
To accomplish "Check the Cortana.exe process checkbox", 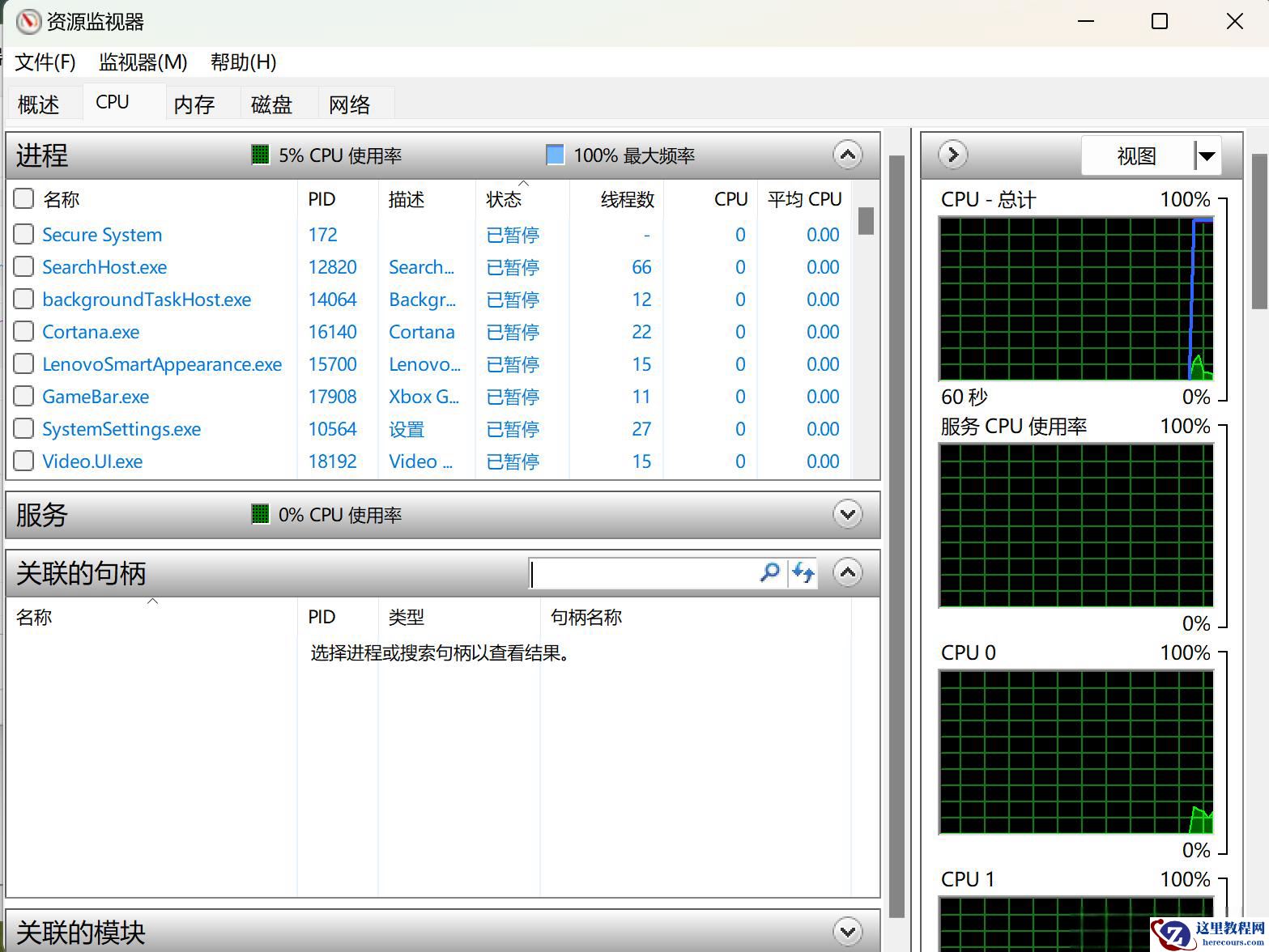I will click(23, 331).
